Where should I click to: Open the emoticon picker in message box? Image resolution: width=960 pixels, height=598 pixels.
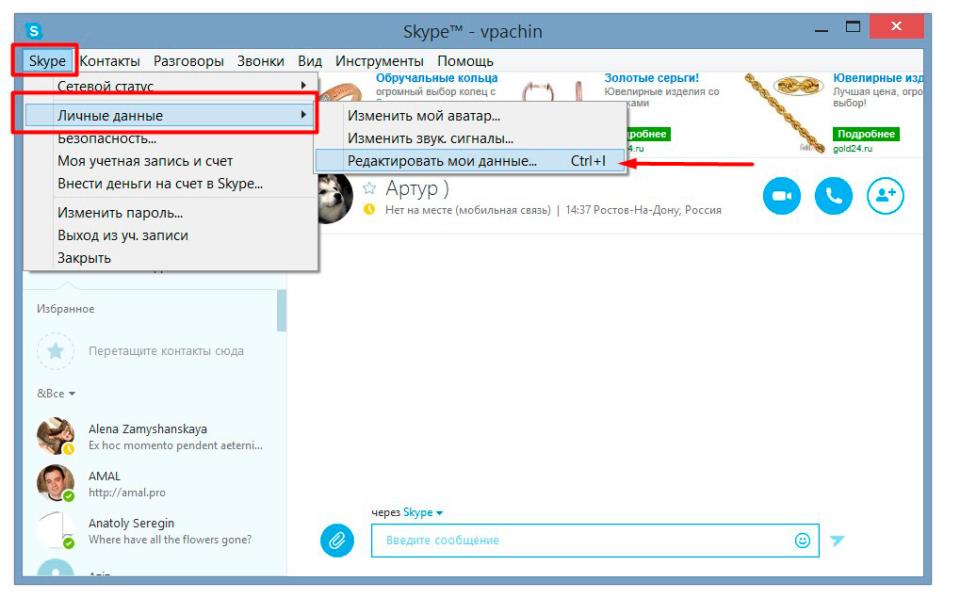(x=802, y=540)
